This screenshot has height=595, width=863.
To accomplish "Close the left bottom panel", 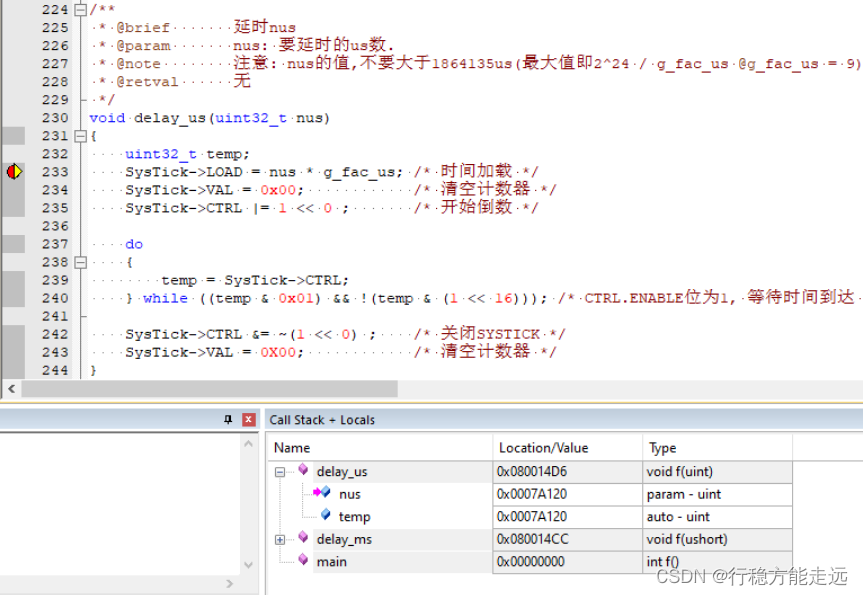I will (249, 419).
